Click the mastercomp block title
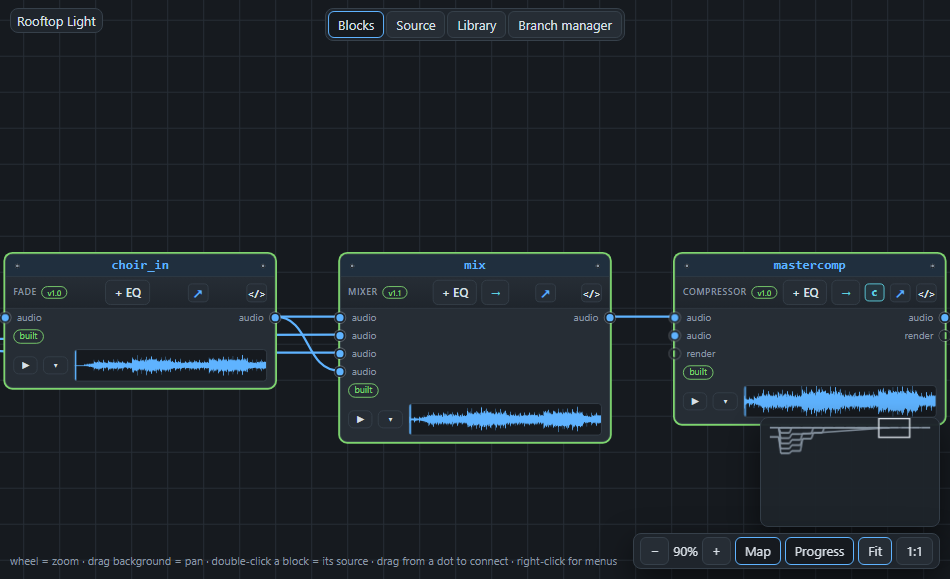Image resolution: width=950 pixels, height=579 pixels. (809, 265)
